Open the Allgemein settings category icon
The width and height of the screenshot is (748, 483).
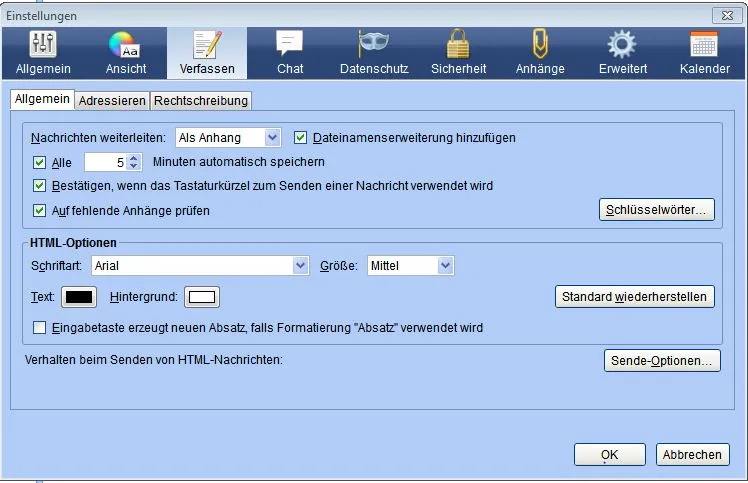(x=43, y=53)
